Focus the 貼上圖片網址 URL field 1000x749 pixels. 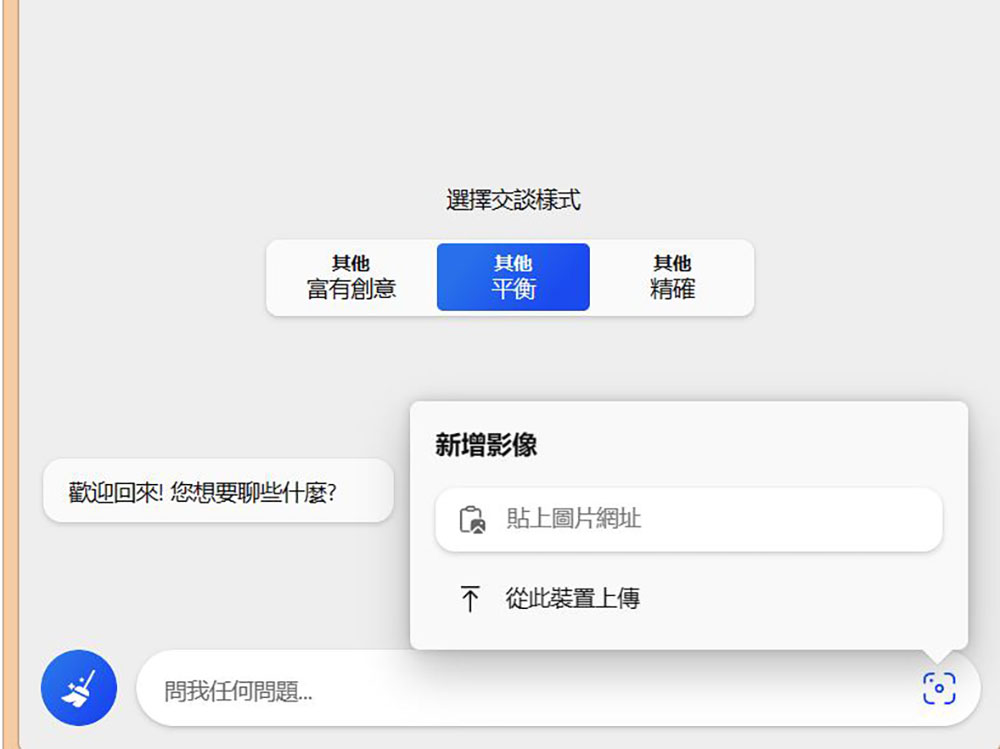pos(720,519)
